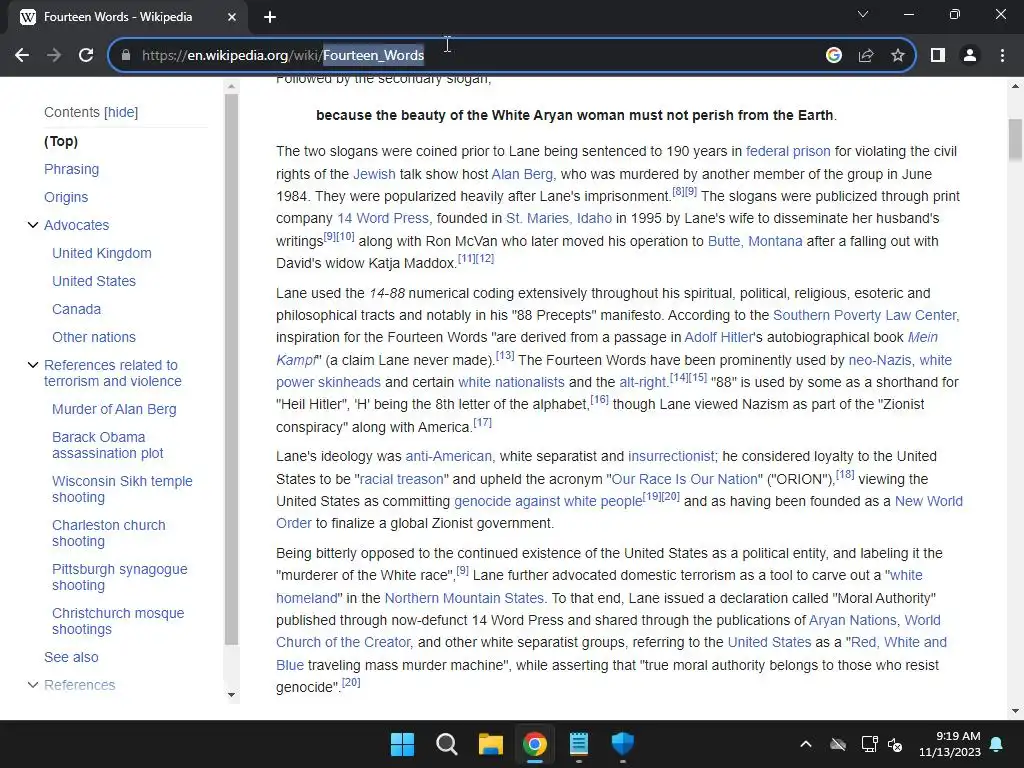
Task: Show hidden system tray icons
Action: point(806,744)
